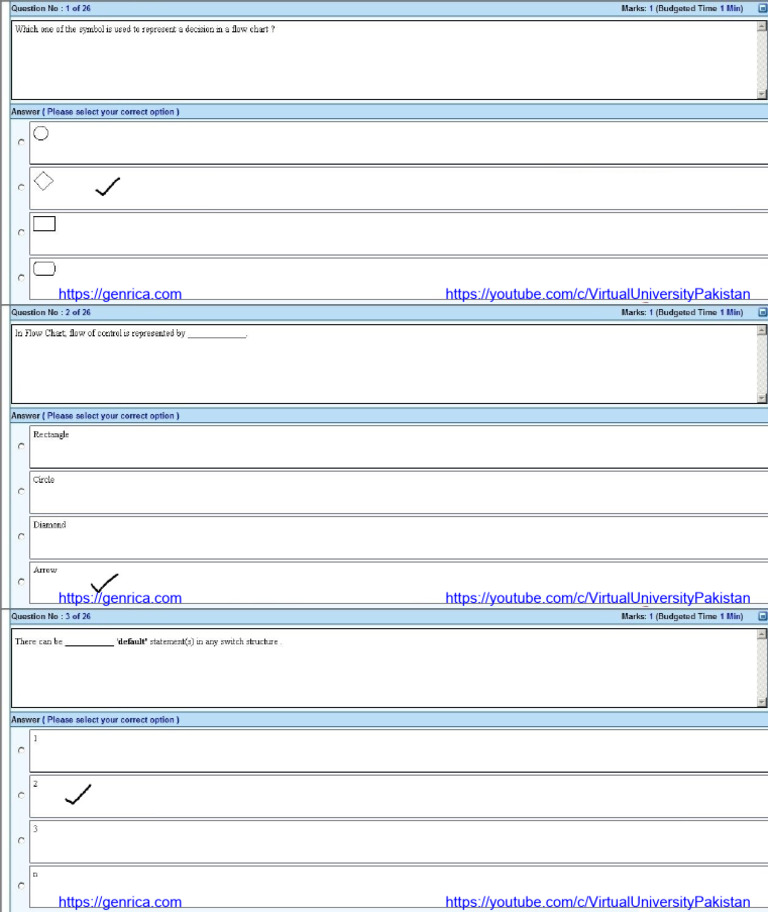This screenshot has height=912, width=768.
Task: Open genrica.com link under Question 3
Action: [120, 902]
